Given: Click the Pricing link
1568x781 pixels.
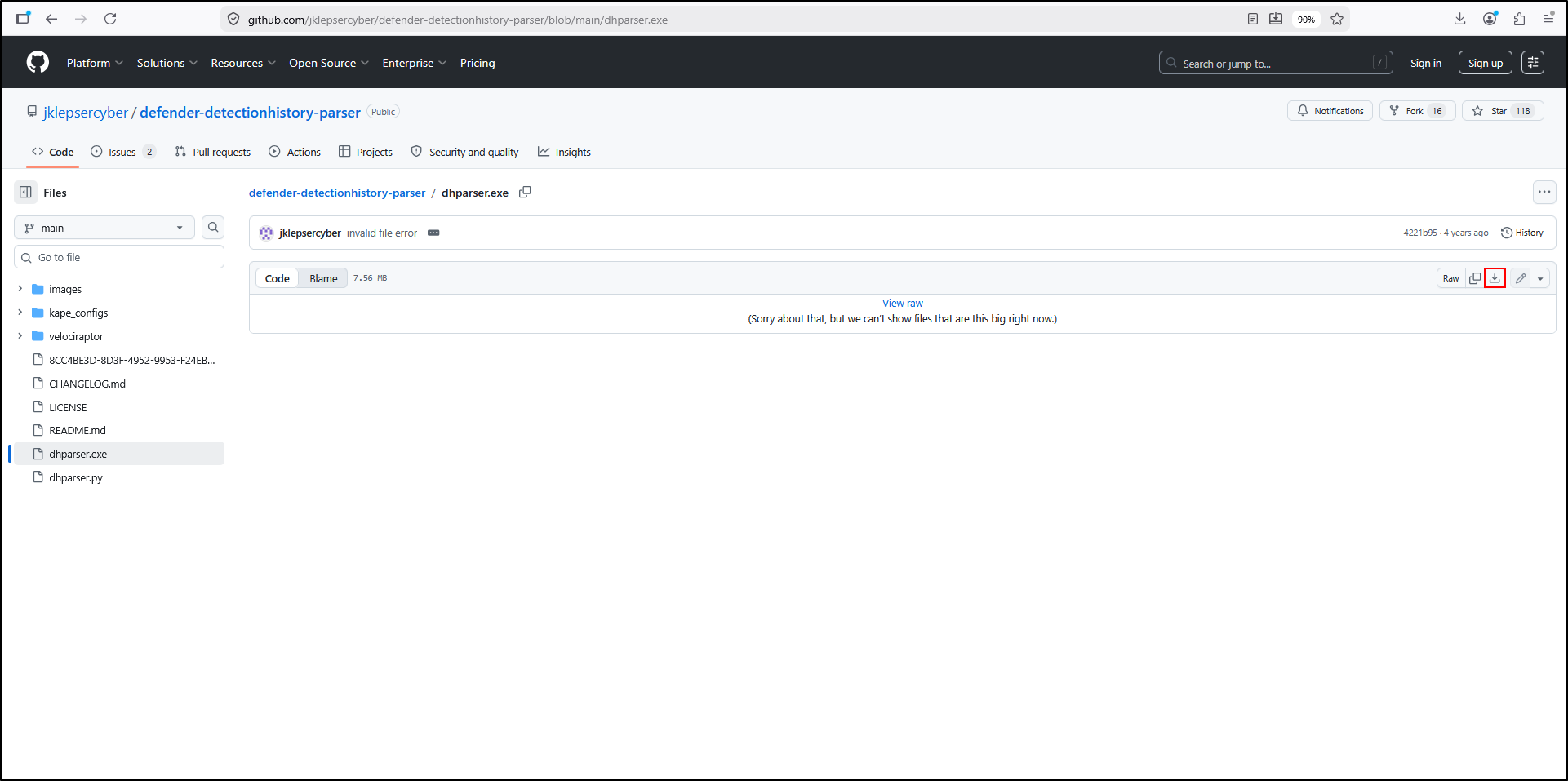Looking at the screenshot, I should coord(478,63).
